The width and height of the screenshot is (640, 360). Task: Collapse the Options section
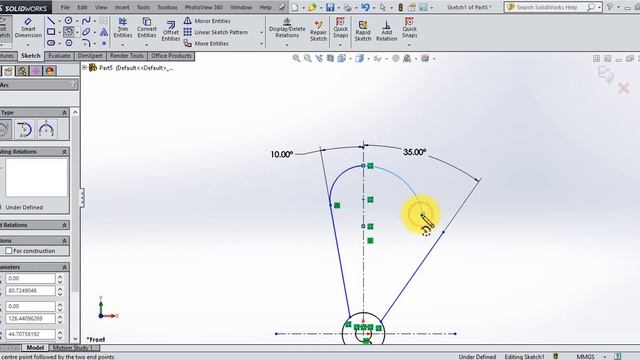(x=64, y=241)
